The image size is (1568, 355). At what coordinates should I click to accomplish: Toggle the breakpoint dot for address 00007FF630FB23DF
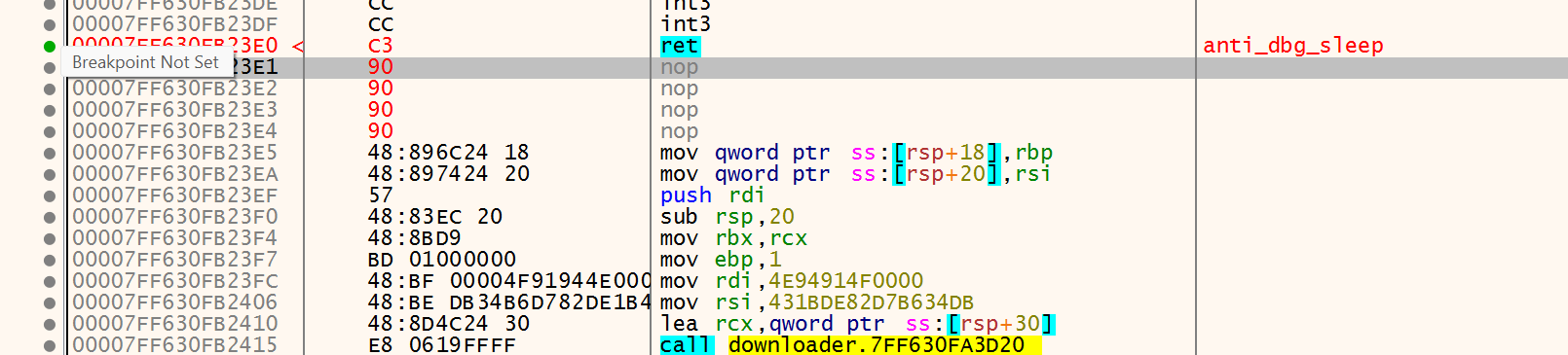click(50, 24)
